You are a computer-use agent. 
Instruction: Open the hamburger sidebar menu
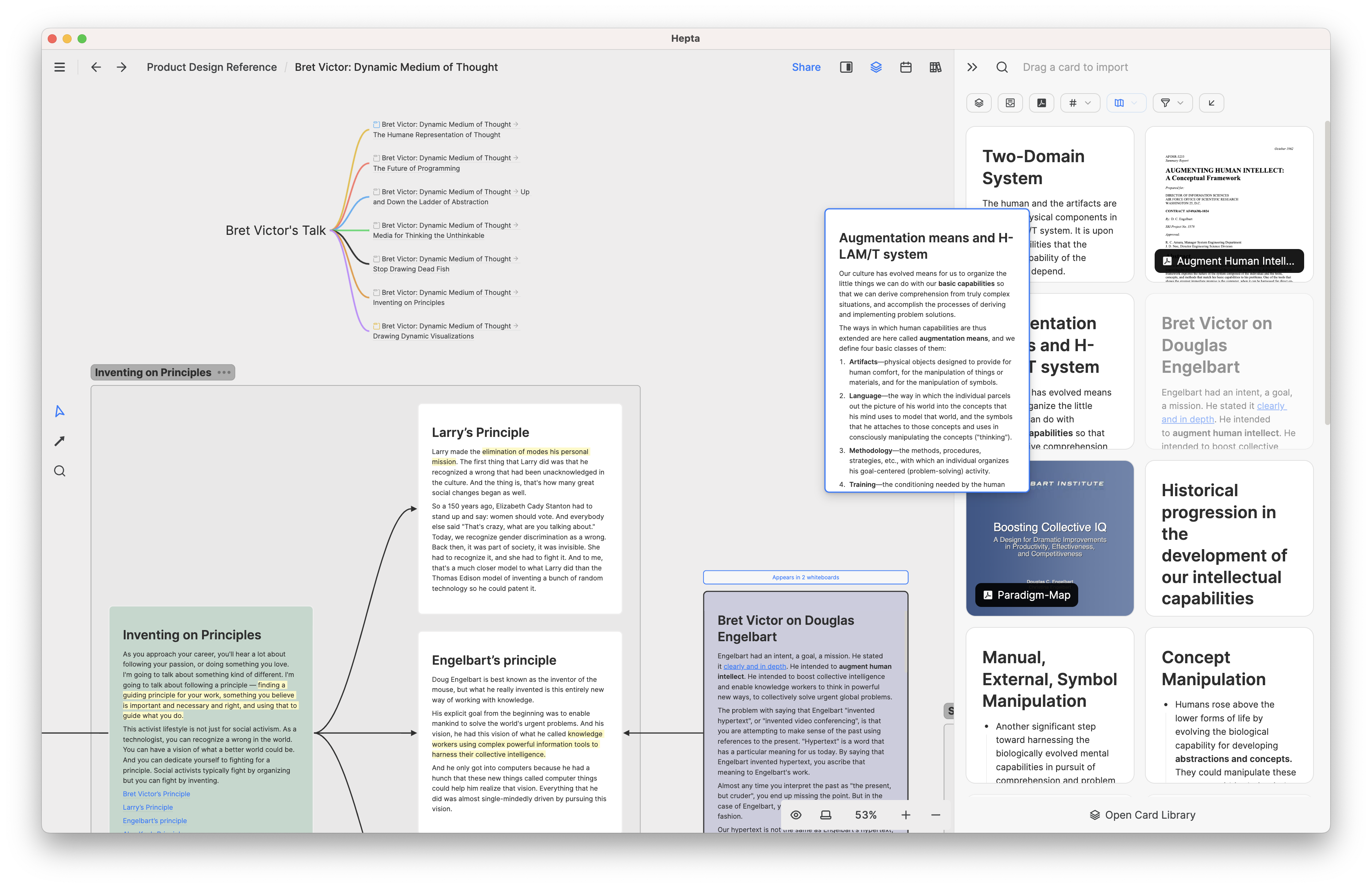pos(59,67)
